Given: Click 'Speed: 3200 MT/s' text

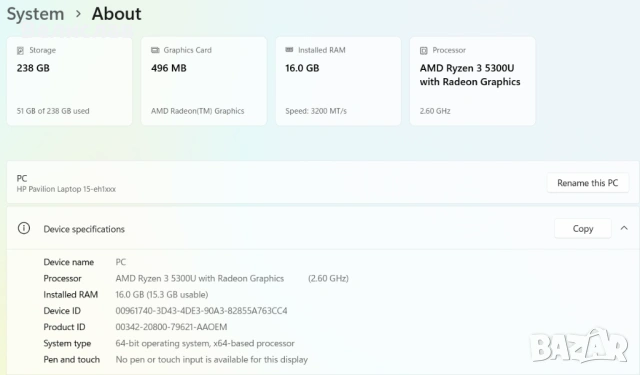Looking at the screenshot, I should click(316, 111).
